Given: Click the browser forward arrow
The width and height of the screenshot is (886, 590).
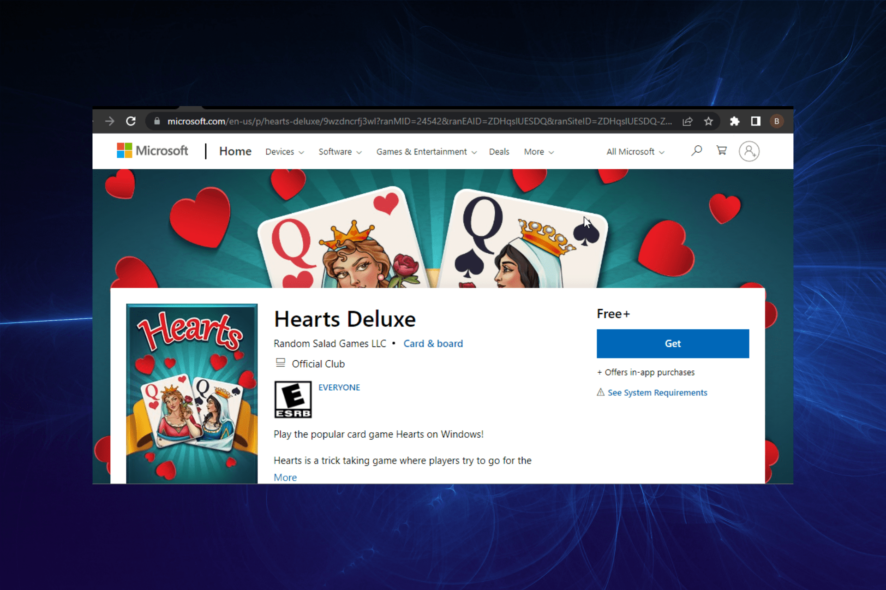Looking at the screenshot, I should [109, 121].
